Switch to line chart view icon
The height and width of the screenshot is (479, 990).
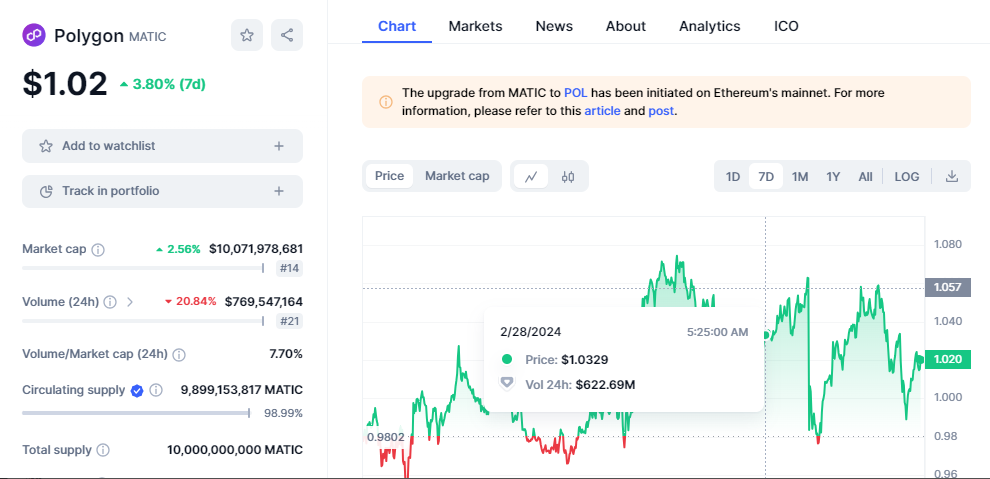click(x=531, y=177)
